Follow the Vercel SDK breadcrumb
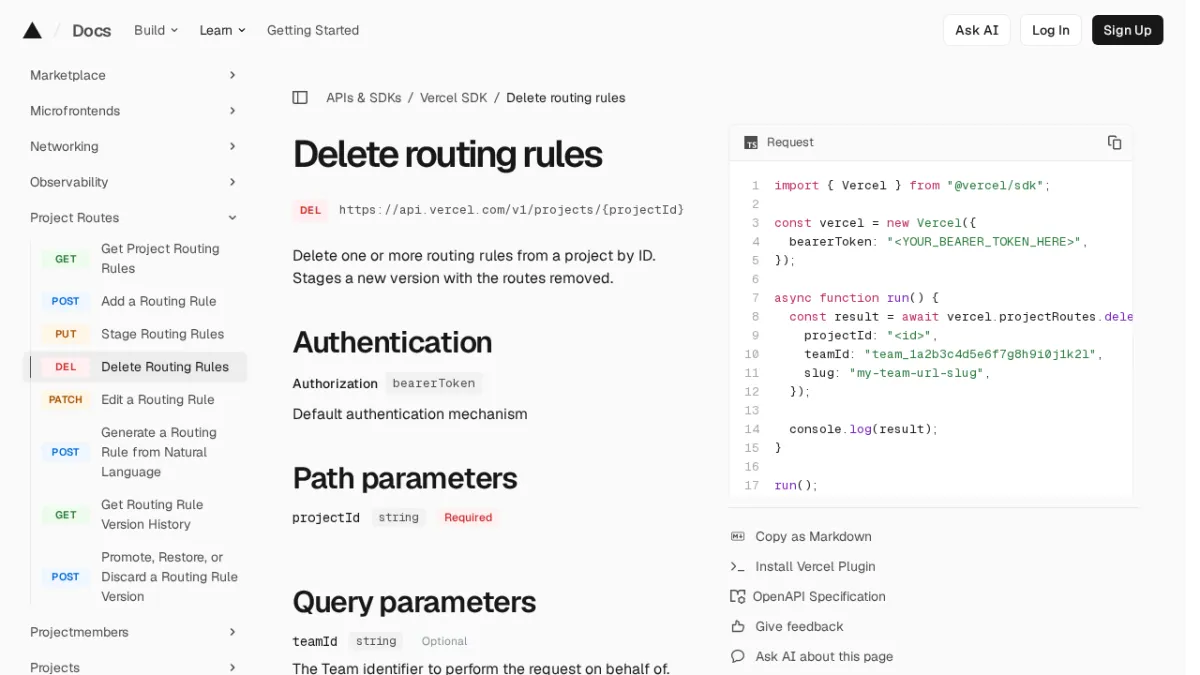 454,98
